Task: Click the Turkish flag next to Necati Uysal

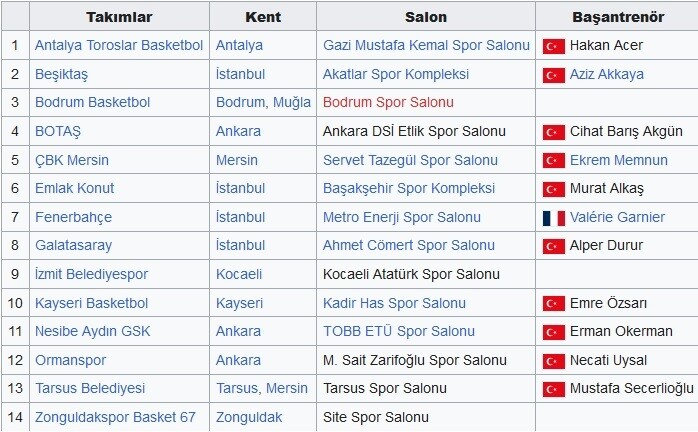Action: coord(553,361)
